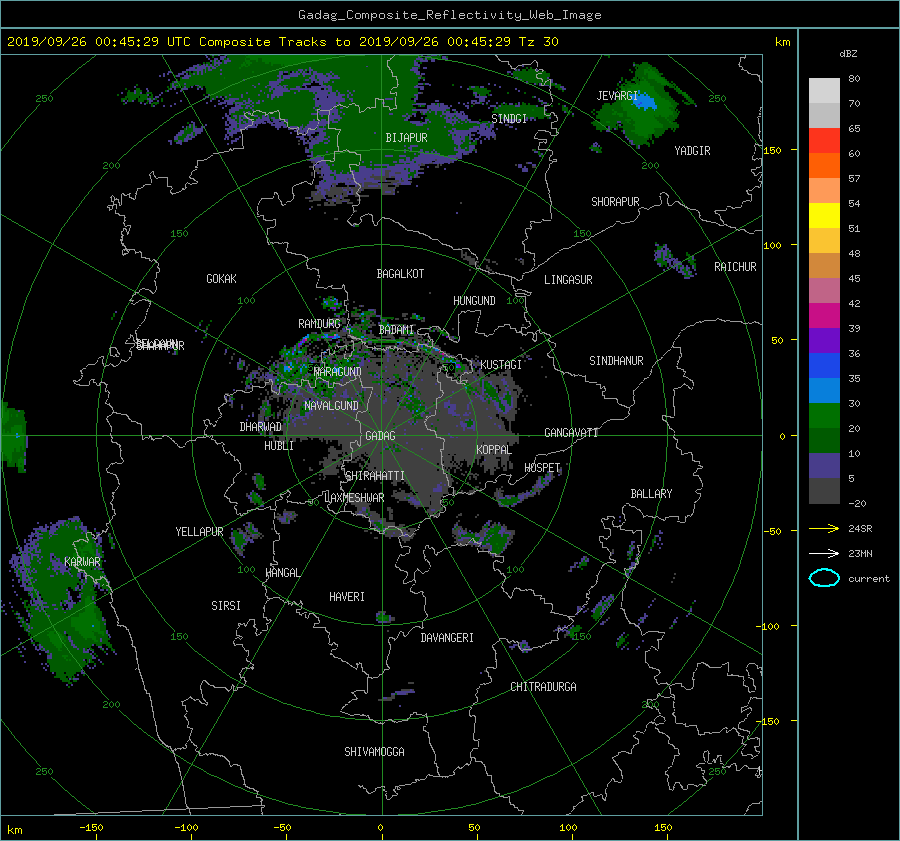Select the HUBLI city label

tap(279, 446)
